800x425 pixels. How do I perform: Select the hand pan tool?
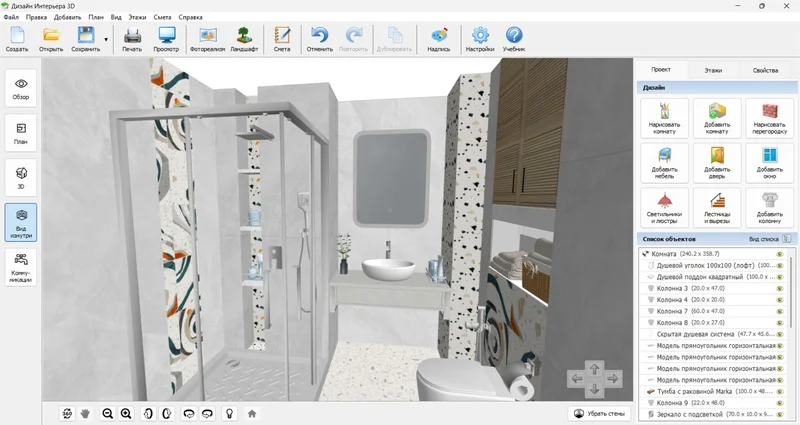pyautogui.click(x=85, y=413)
